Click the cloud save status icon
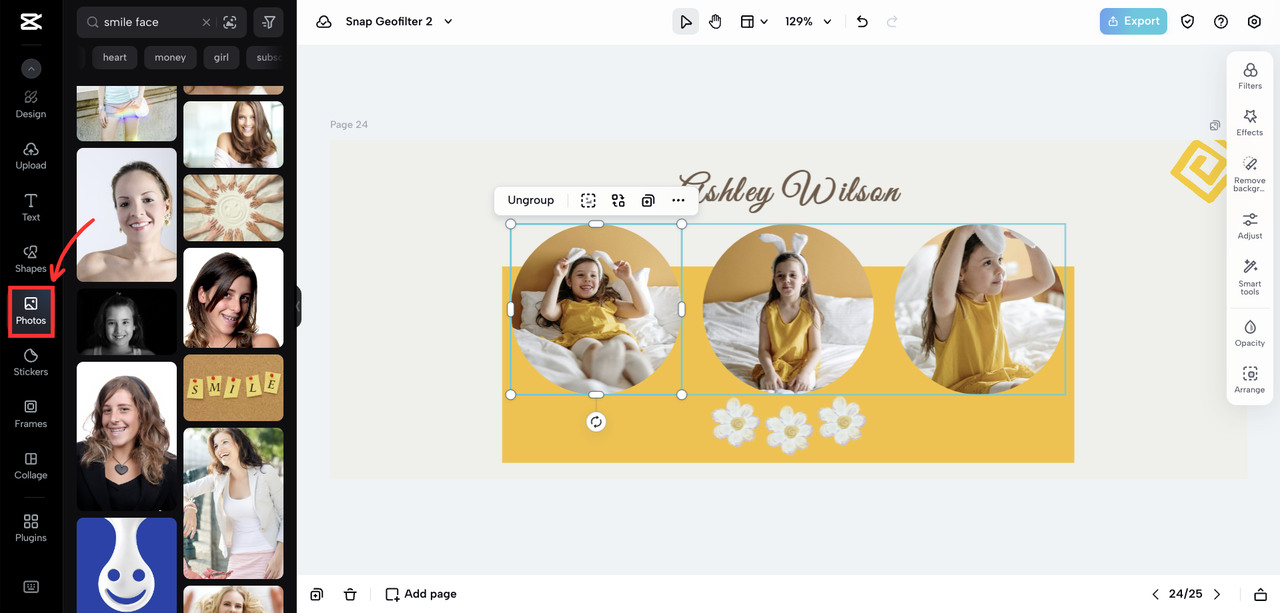This screenshot has height=613, width=1280. pos(323,21)
